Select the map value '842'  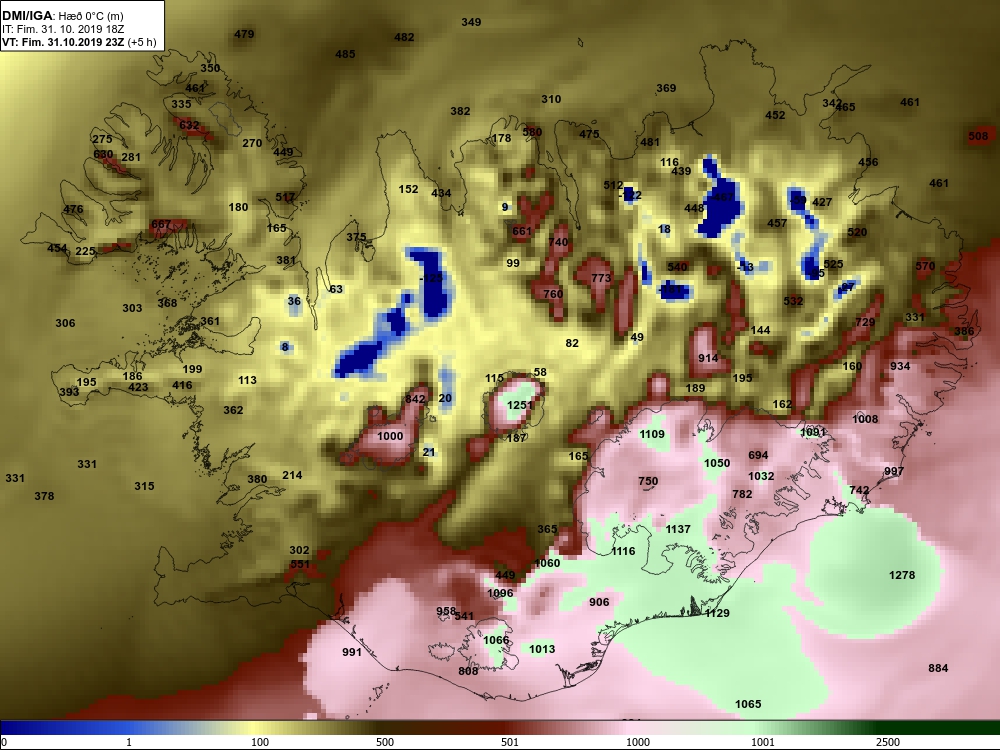pyautogui.click(x=415, y=399)
